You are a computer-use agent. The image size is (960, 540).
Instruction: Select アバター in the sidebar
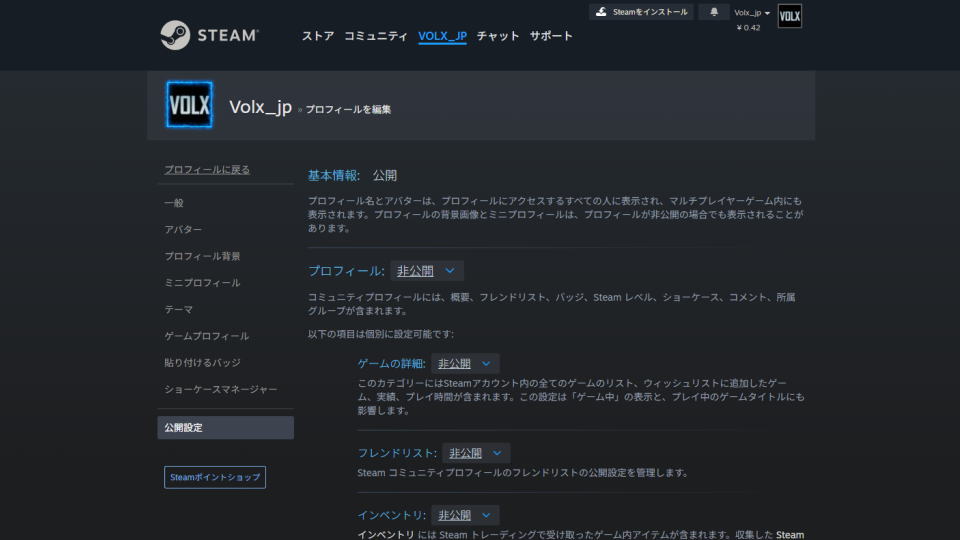(183, 230)
